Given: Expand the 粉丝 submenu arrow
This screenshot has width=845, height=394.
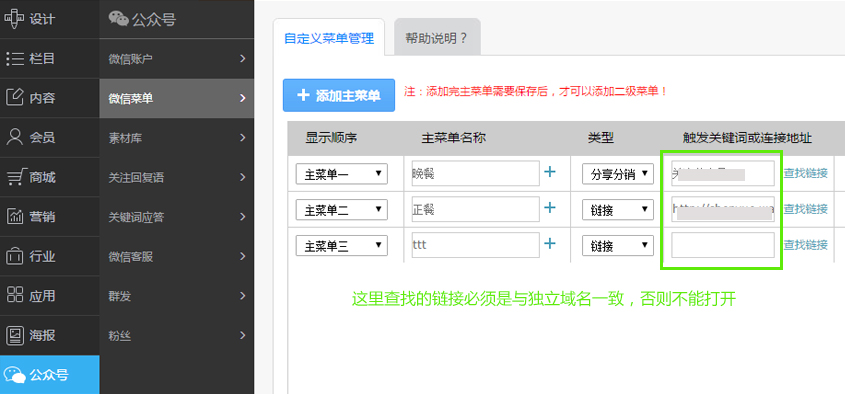Looking at the screenshot, I should point(243,335).
